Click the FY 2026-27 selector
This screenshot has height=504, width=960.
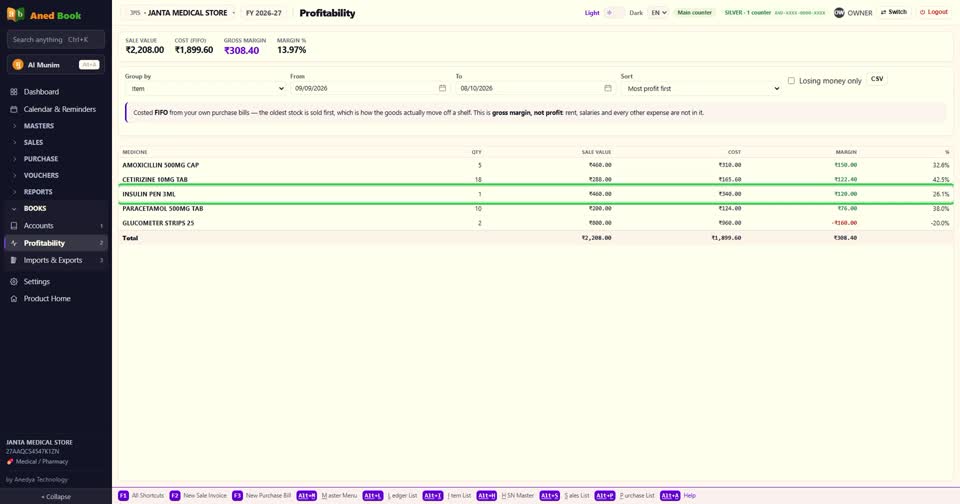[x=264, y=12]
